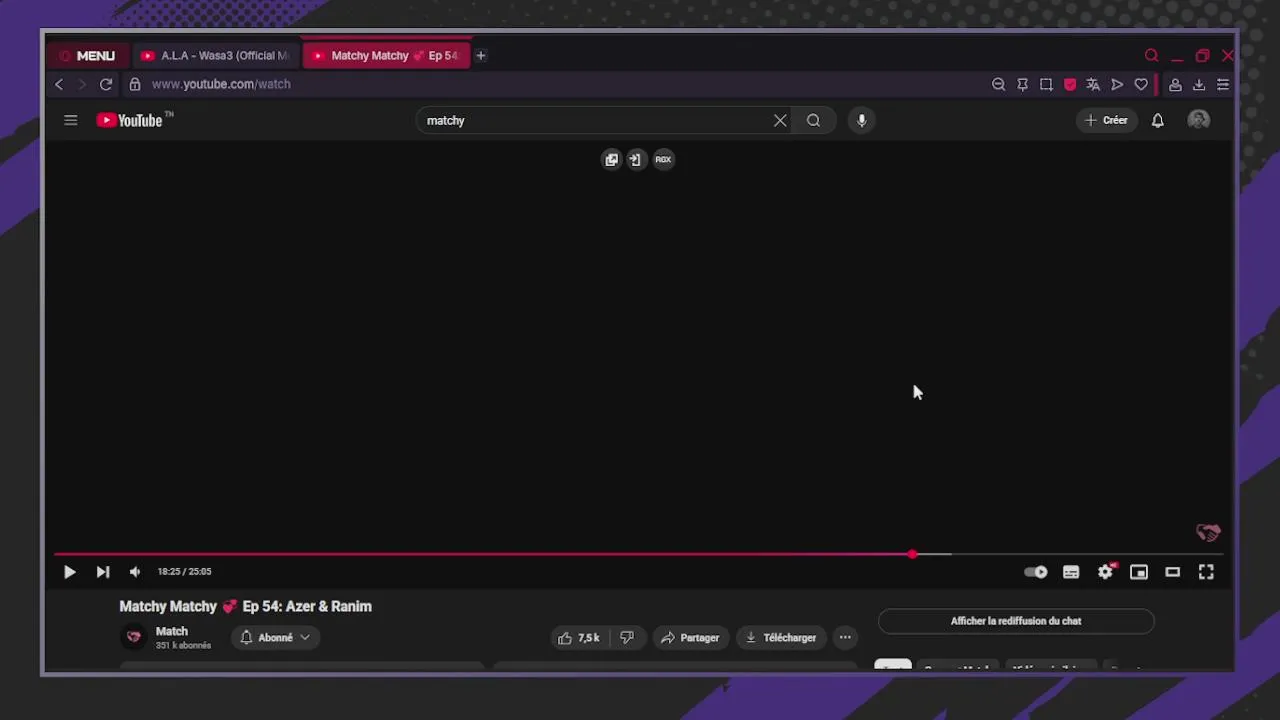Click the pin icon in address bar

(x=1022, y=85)
